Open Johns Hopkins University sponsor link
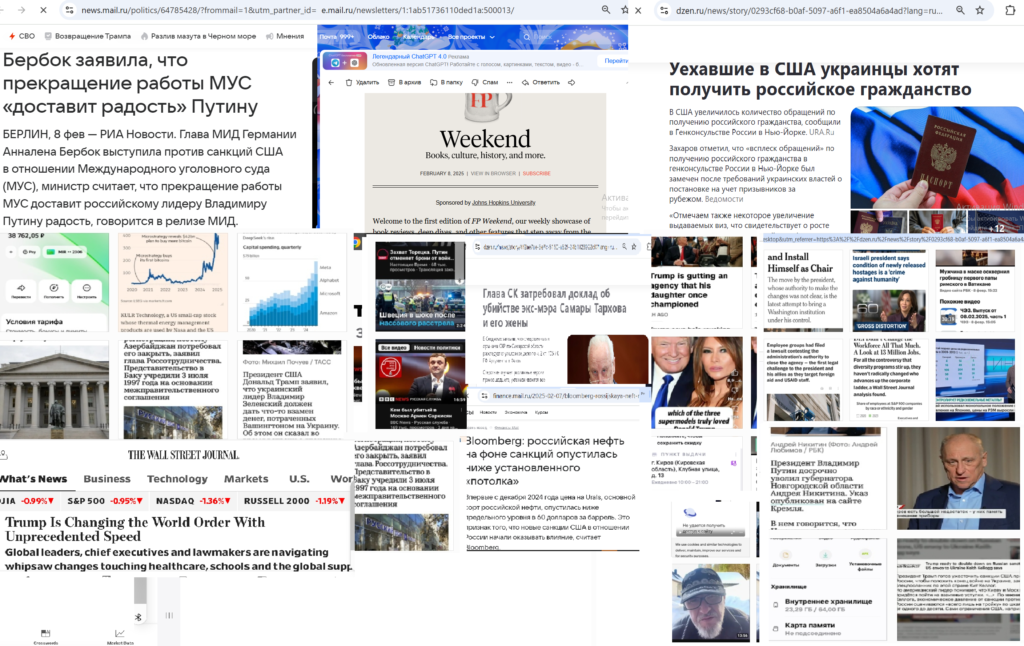Screen dimensions: 1024x646 pyautogui.click(x=504, y=202)
